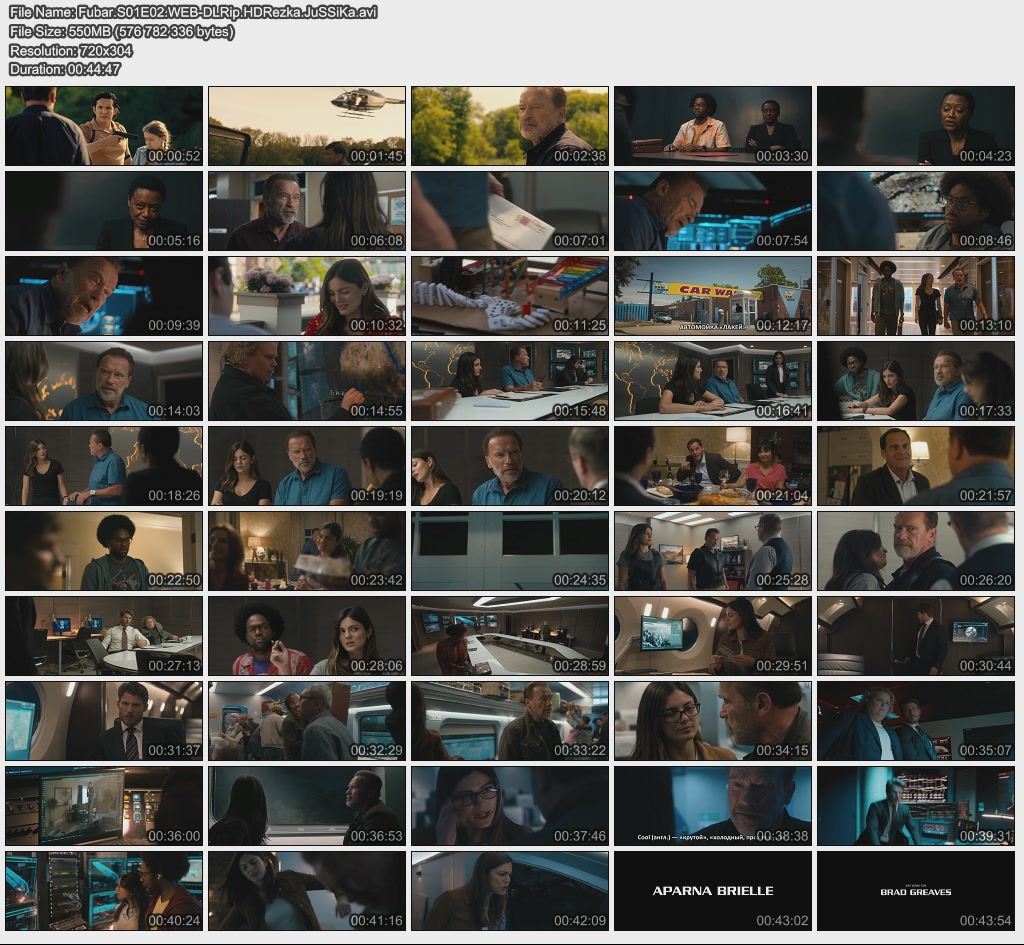This screenshot has width=1024, height=945.
Task: Select the thumbnail timestamped 00:00:52
Action: coord(104,126)
